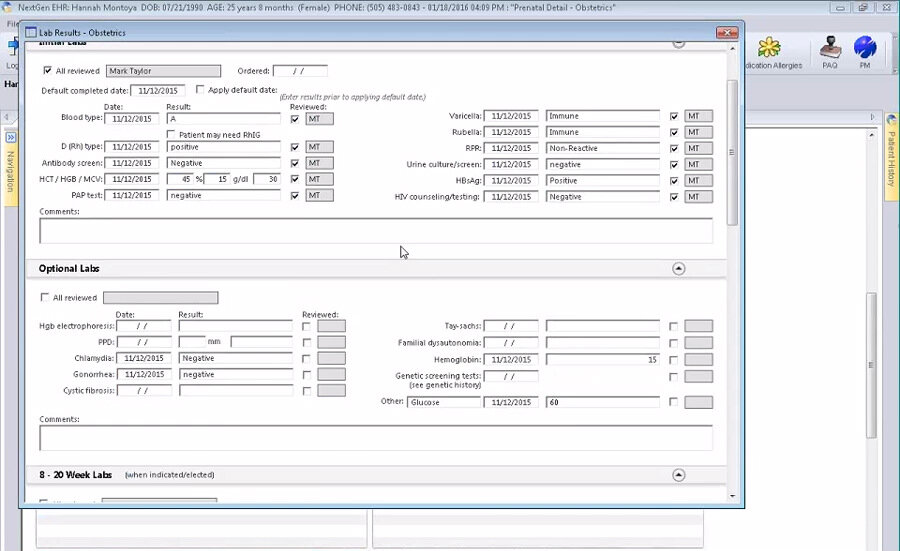Click the MT reviewer button for Varicella

coord(698,116)
